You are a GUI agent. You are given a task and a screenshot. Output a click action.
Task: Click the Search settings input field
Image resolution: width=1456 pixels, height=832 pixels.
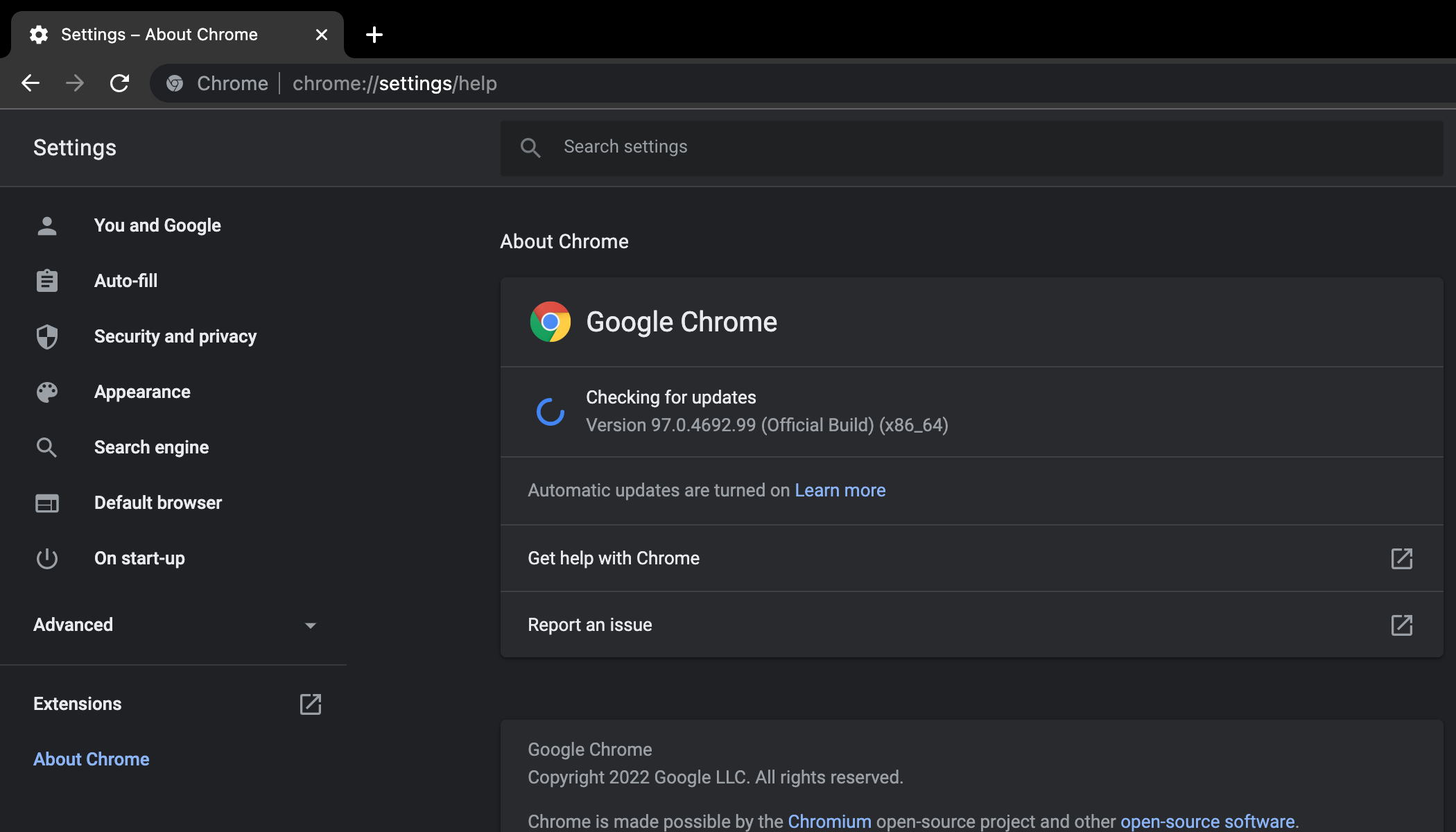[978, 146]
